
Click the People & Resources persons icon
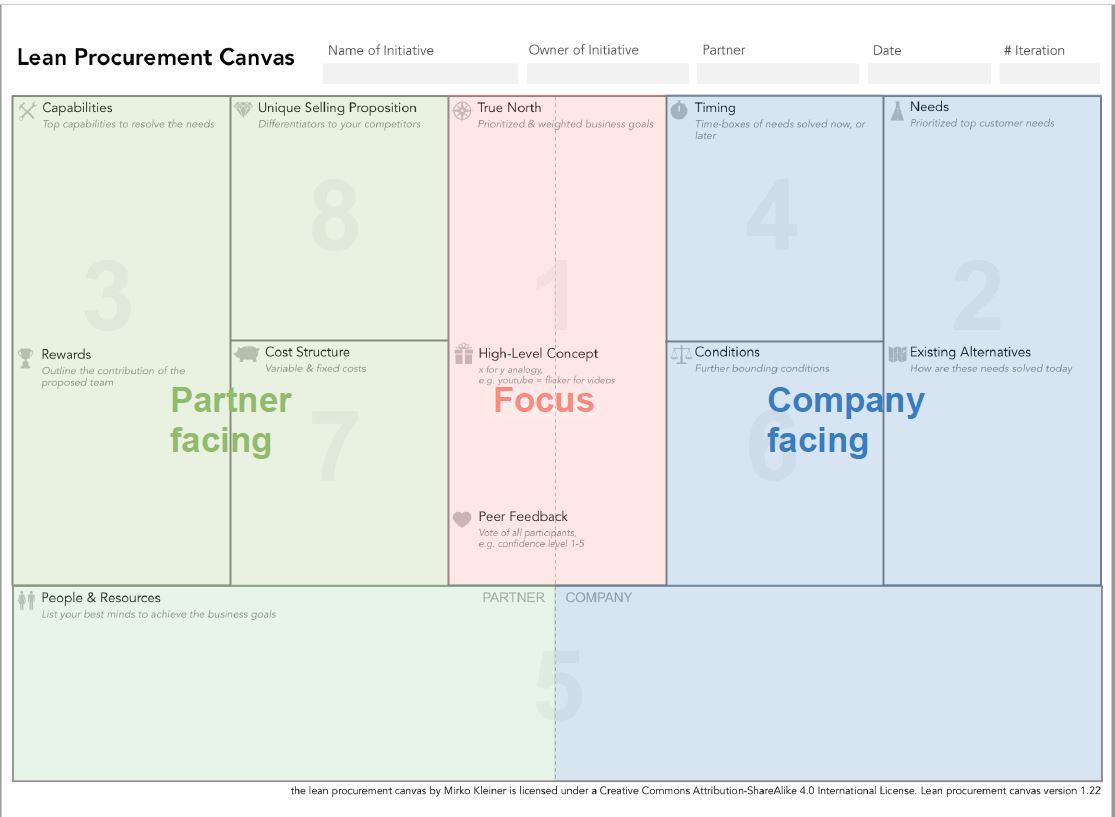tap(27, 600)
